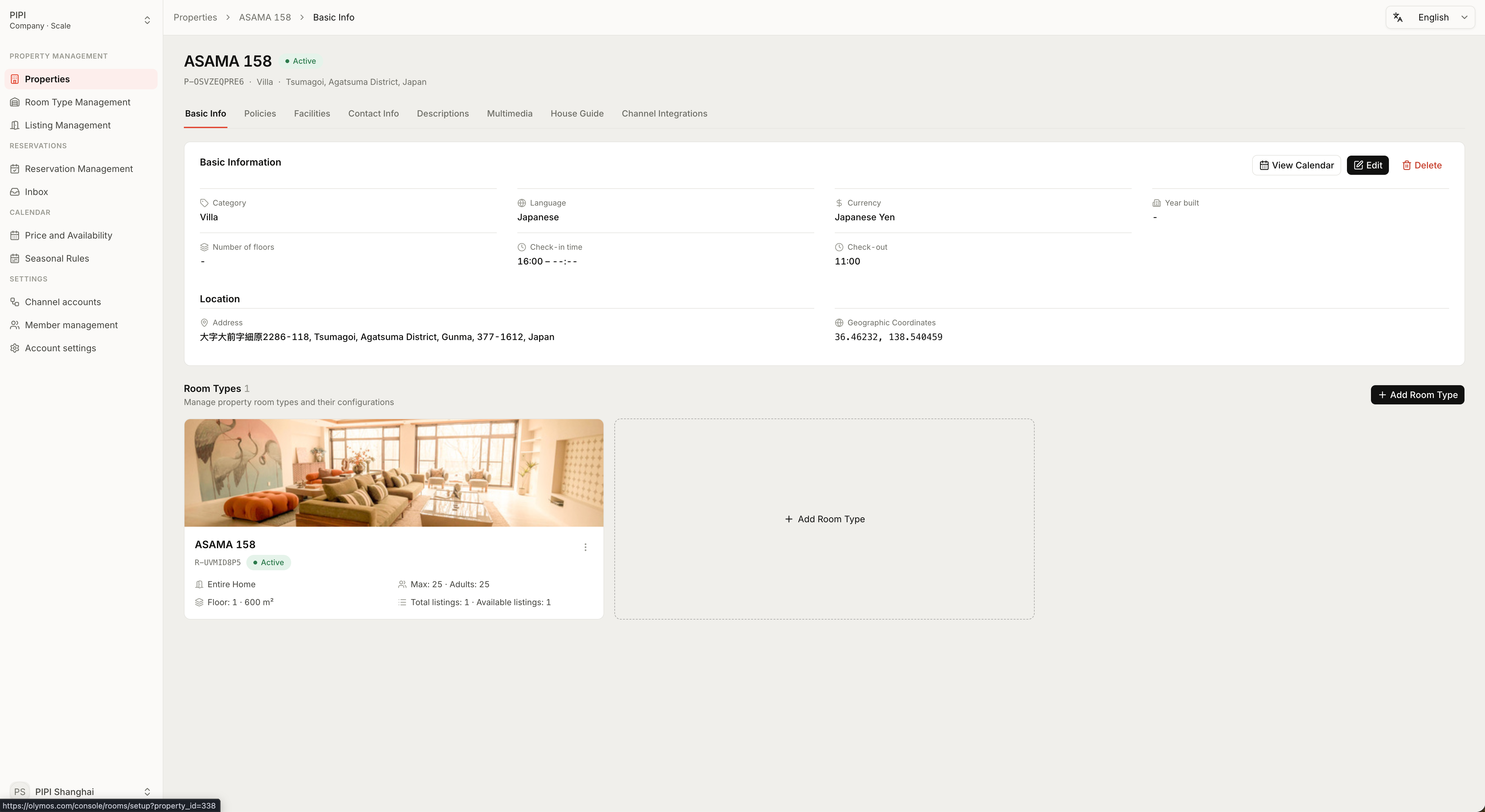Click the ASAMA 158 breadcrumb link
Image resolution: width=1485 pixels, height=812 pixels.
tap(265, 17)
